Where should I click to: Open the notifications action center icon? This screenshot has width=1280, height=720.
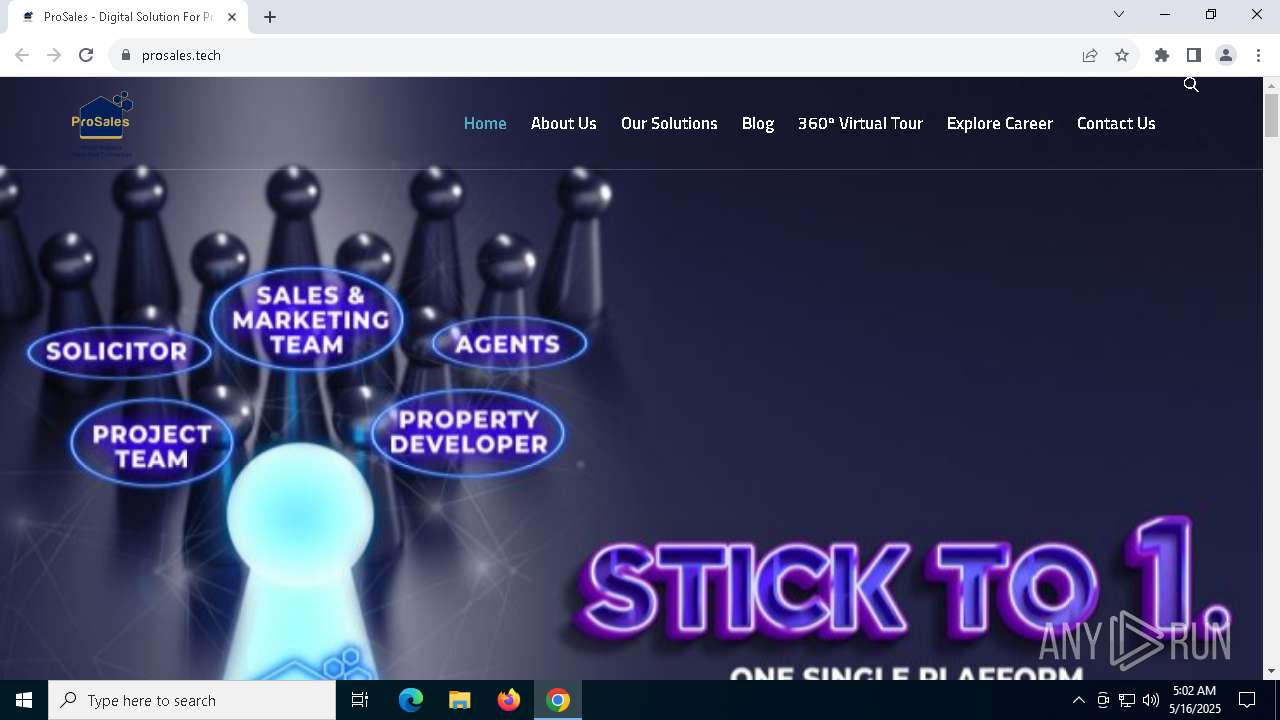(1248, 700)
